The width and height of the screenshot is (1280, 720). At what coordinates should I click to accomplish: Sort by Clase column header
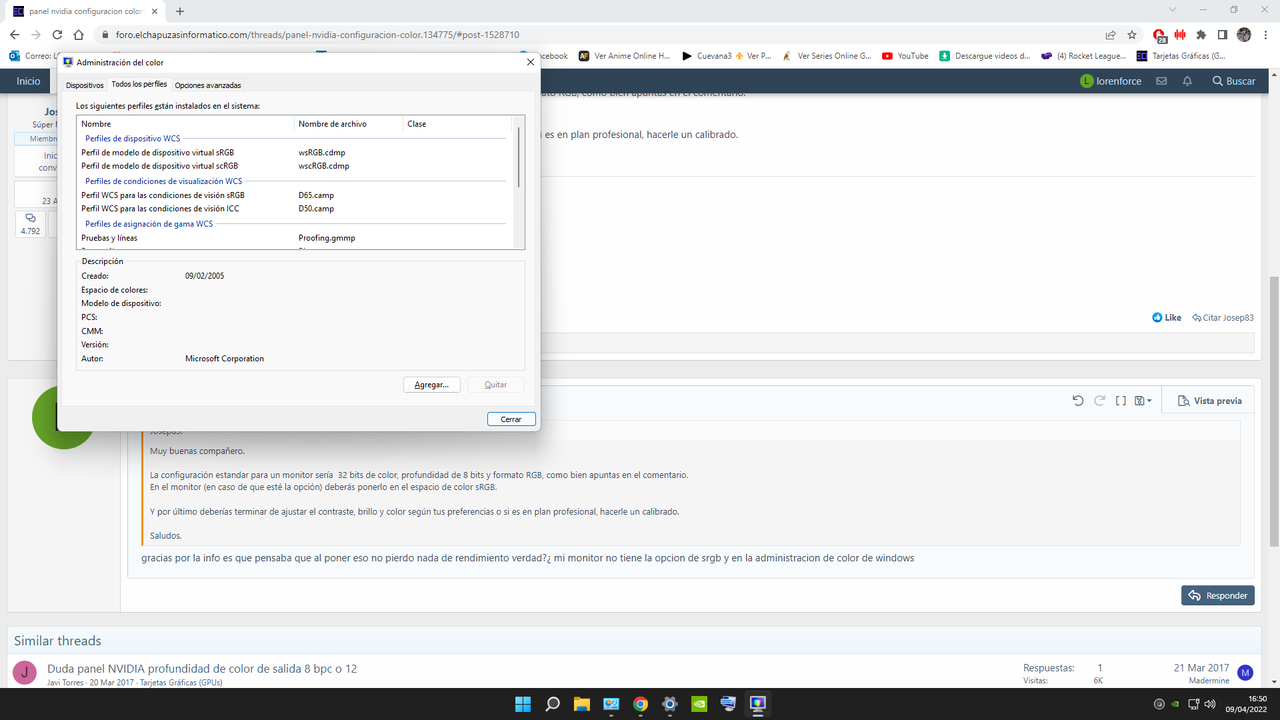click(457, 124)
